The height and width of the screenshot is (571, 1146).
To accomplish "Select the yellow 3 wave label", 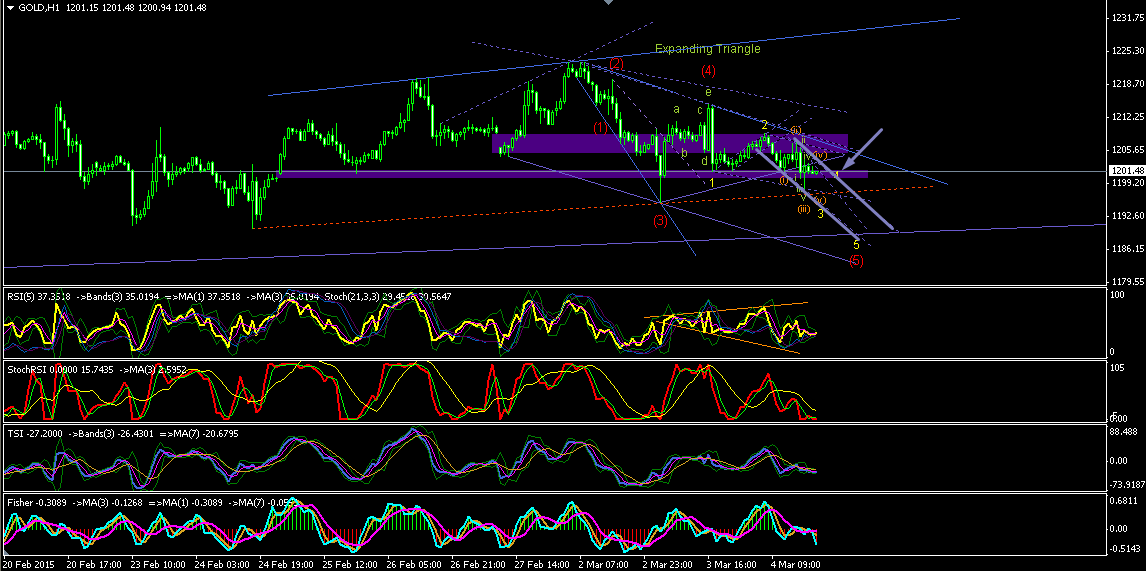I will click(x=821, y=213).
